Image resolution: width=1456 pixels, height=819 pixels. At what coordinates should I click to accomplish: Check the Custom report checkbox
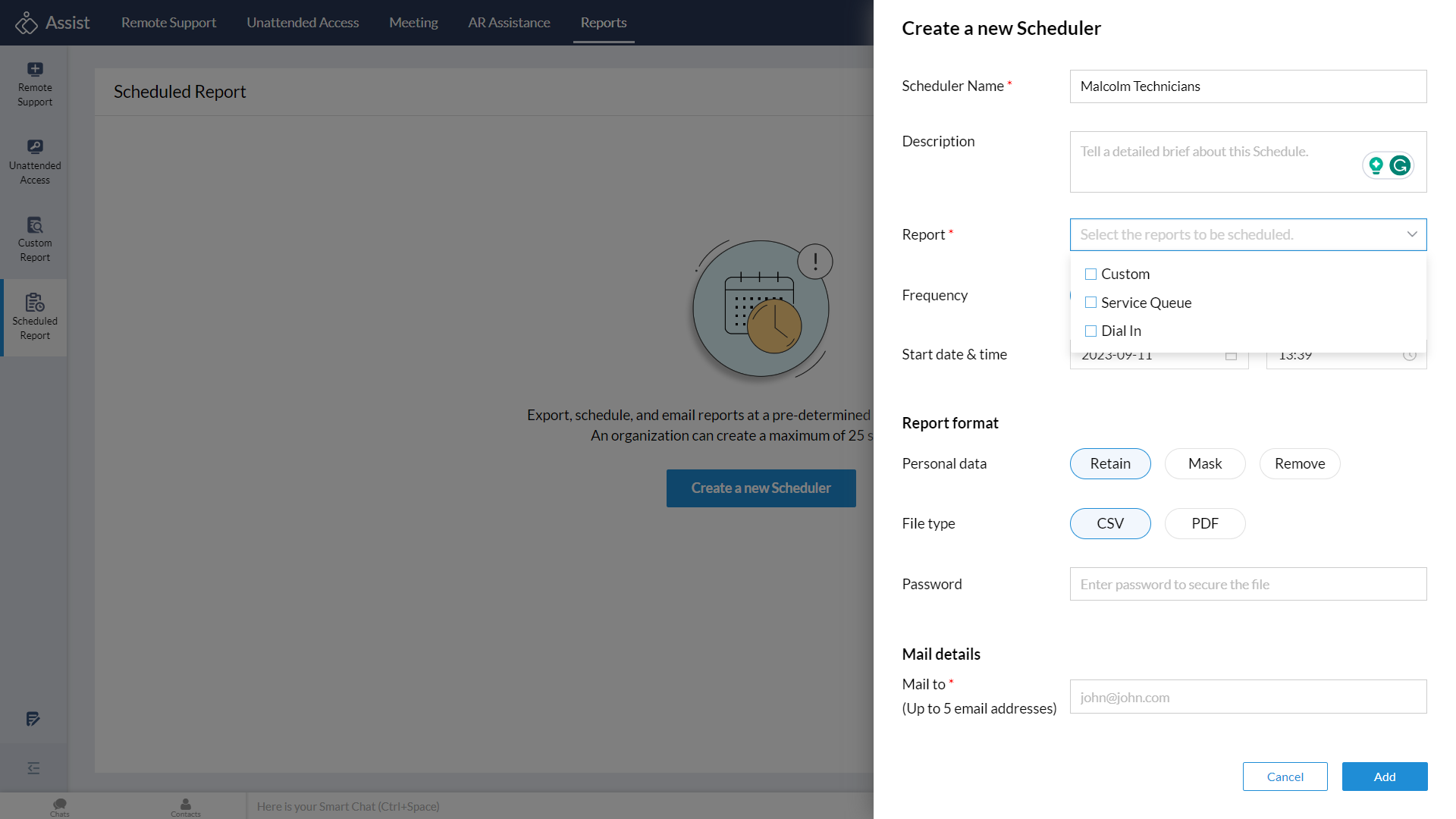coord(1090,274)
